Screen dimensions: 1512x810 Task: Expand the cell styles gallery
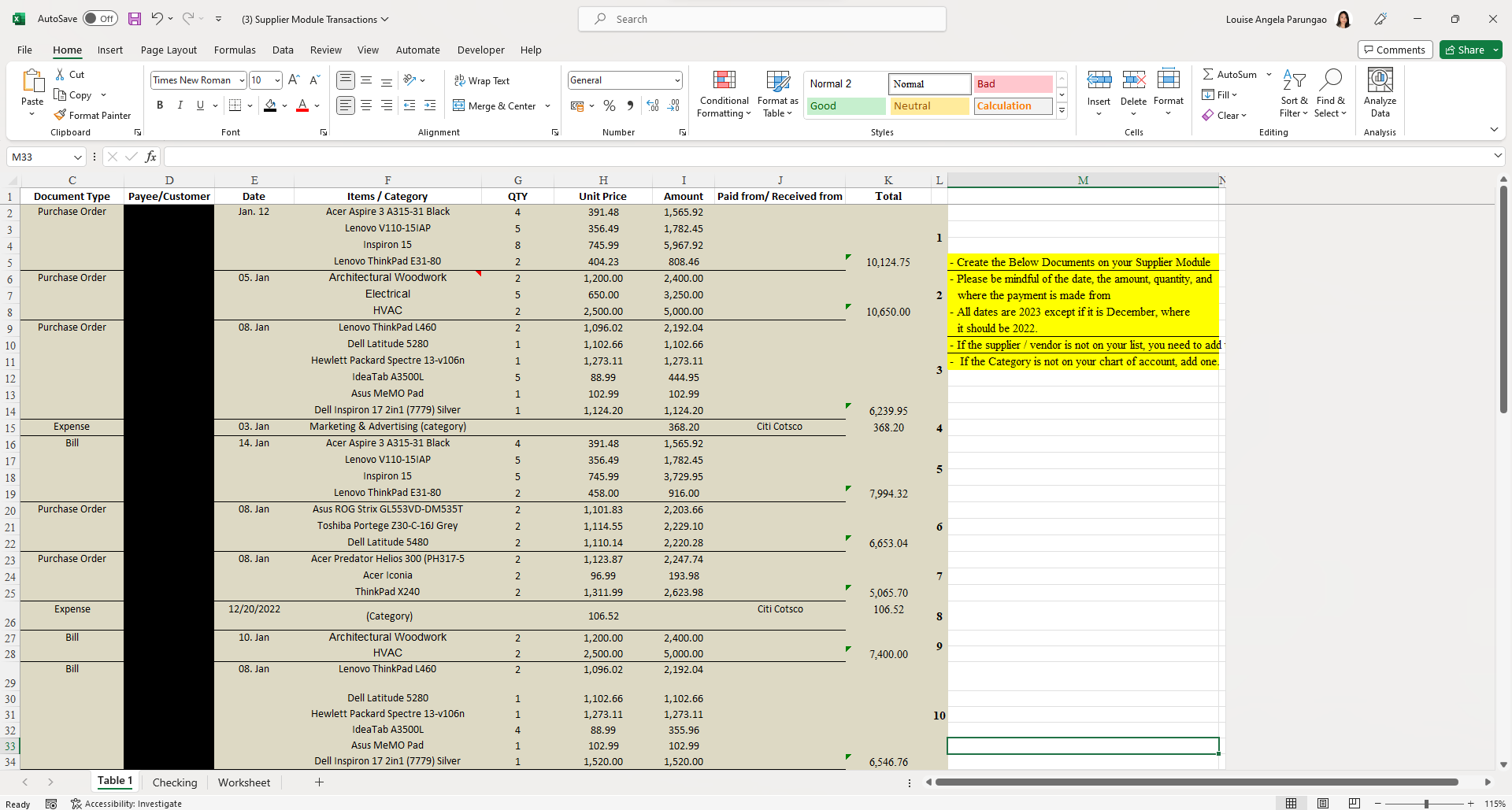pos(1062,110)
